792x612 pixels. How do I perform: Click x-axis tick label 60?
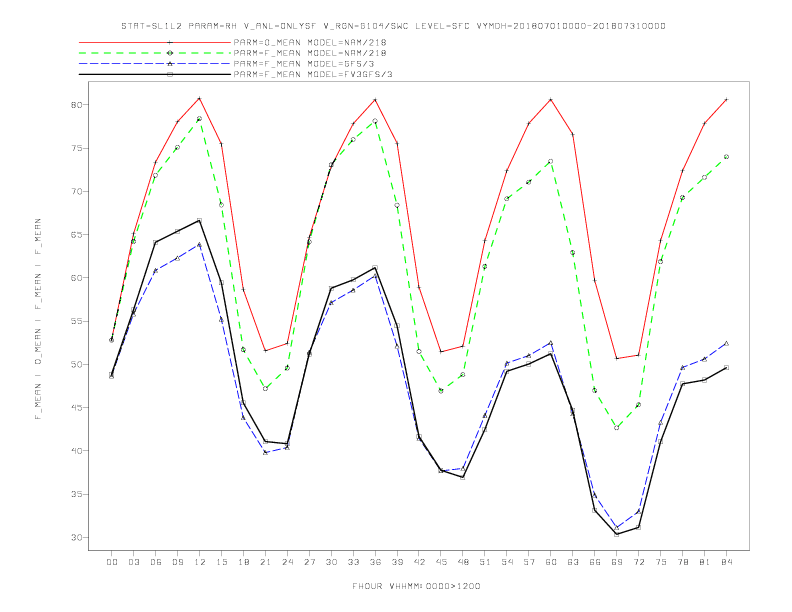tap(551, 562)
